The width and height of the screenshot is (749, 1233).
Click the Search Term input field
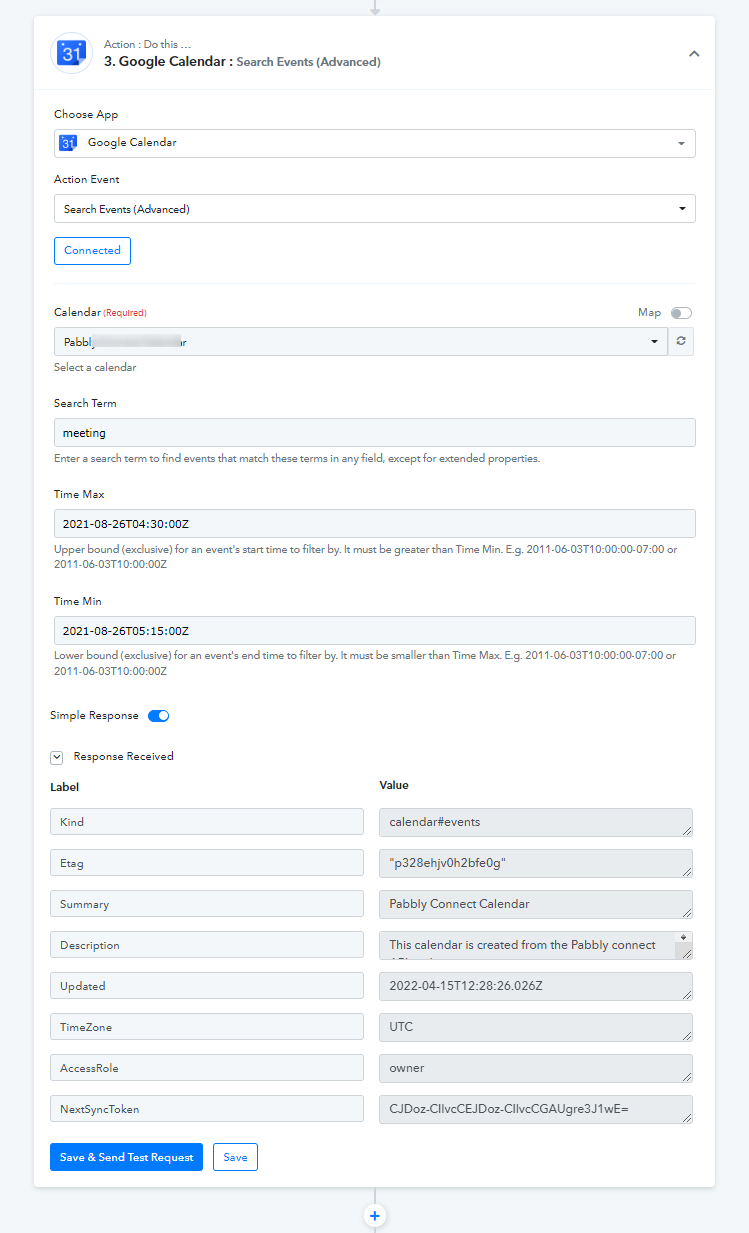point(374,433)
